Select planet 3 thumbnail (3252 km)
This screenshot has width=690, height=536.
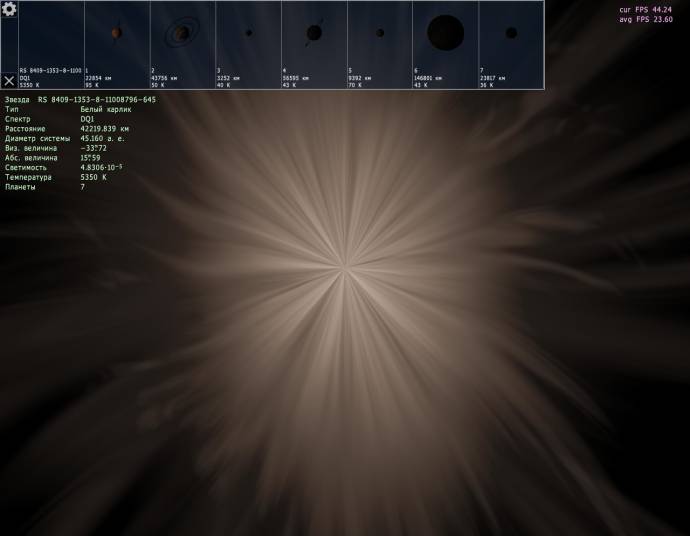click(248, 44)
